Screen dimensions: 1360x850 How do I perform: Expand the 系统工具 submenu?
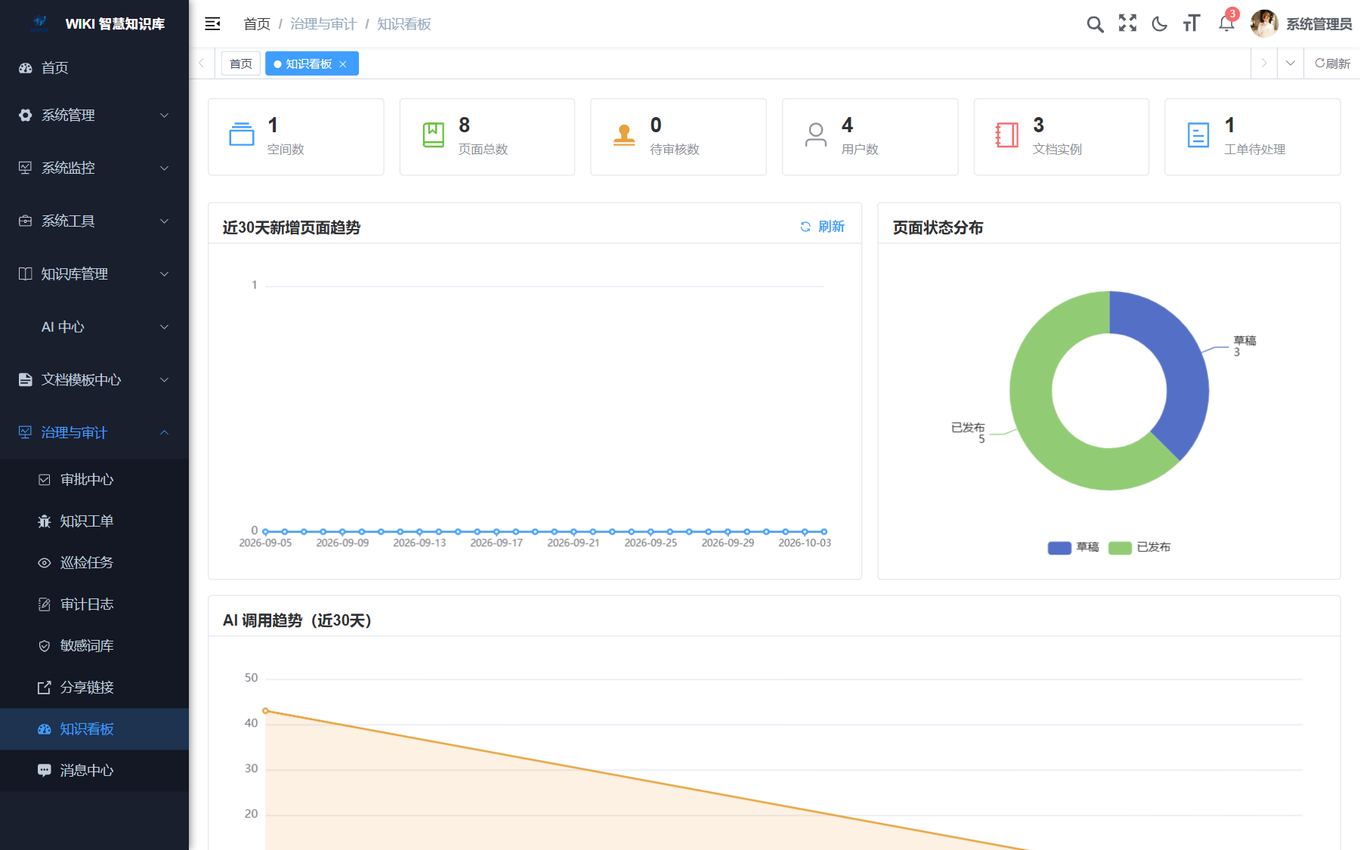point(94,221)
